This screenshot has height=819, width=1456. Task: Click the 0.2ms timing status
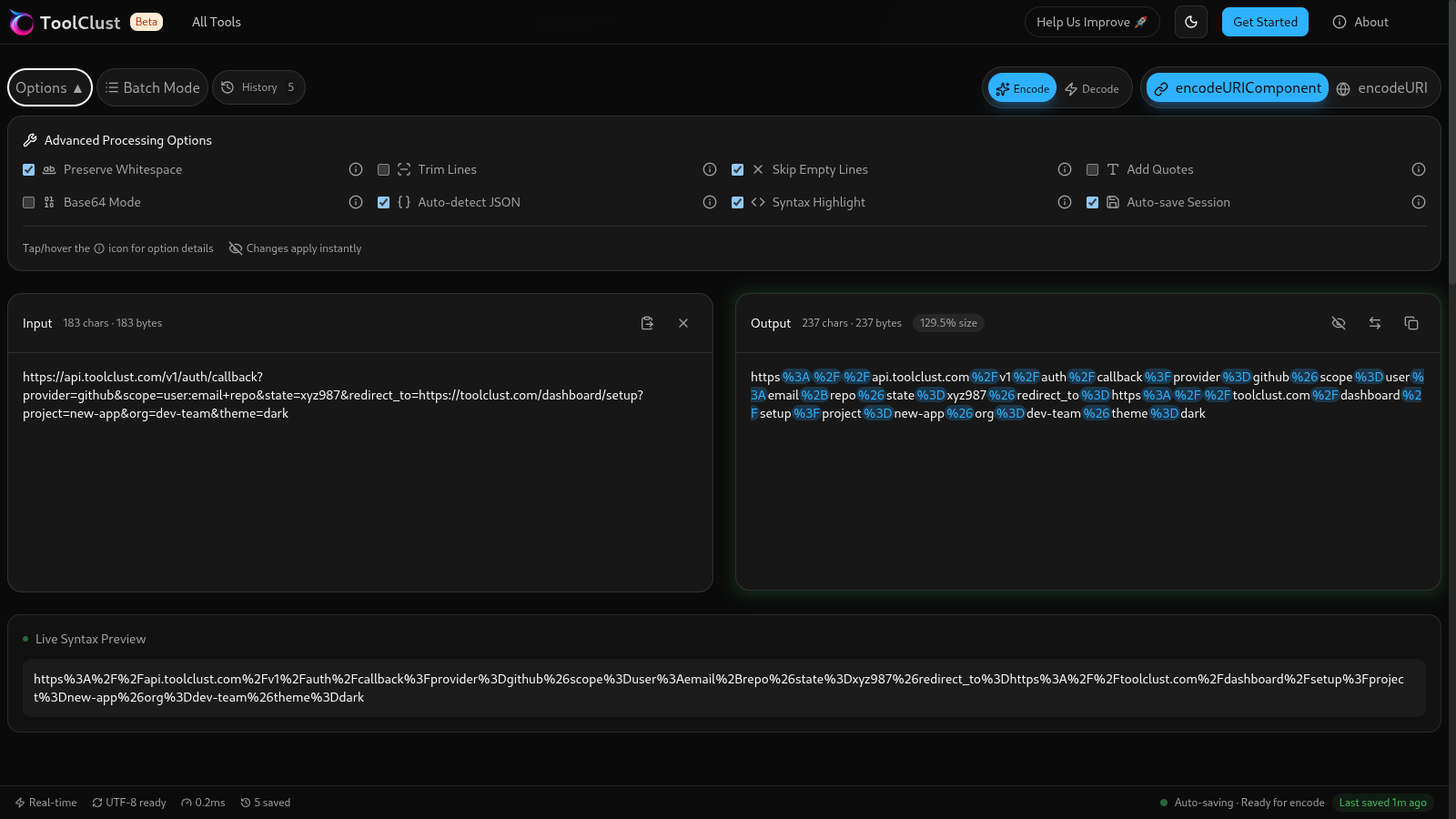(x=203, y=803)
